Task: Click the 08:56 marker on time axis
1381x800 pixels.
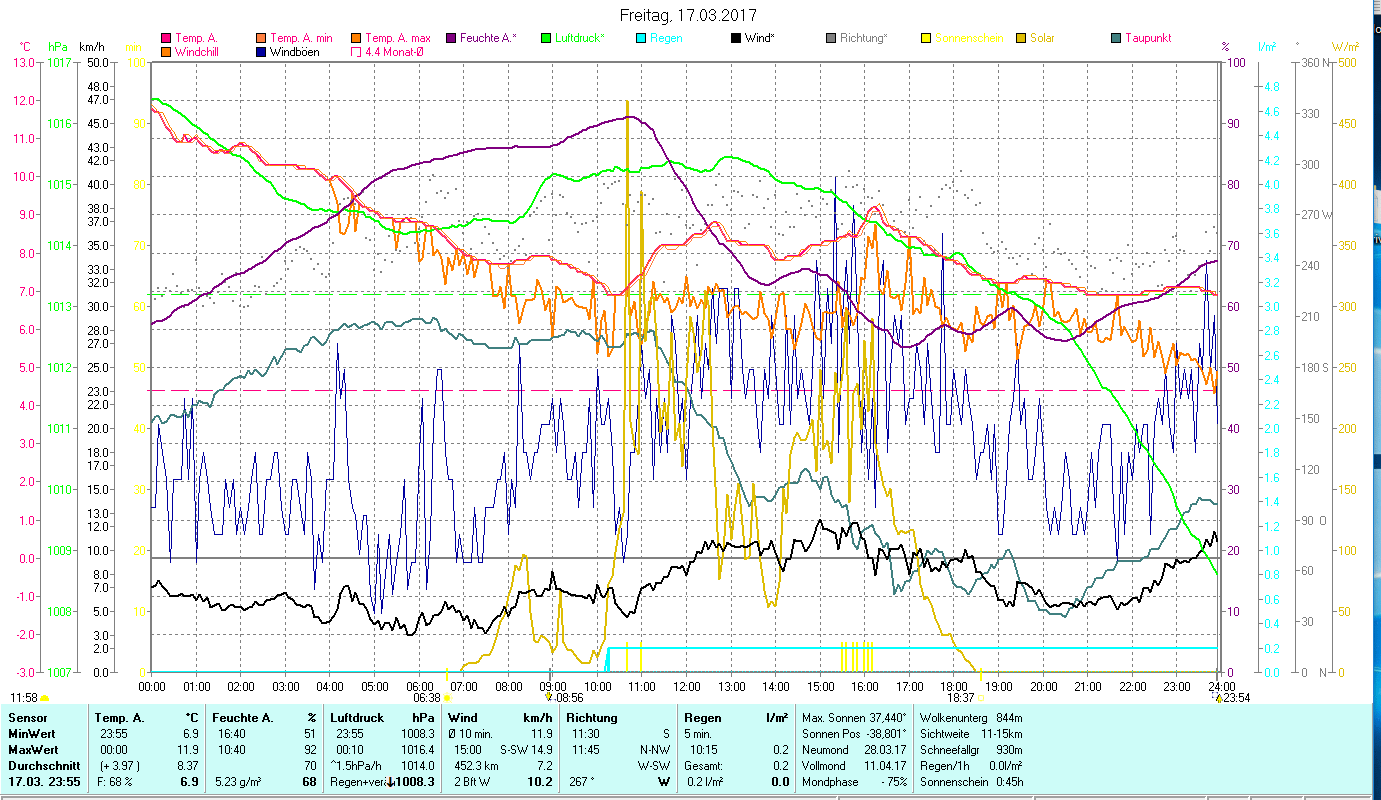Action: pos(548,697)
